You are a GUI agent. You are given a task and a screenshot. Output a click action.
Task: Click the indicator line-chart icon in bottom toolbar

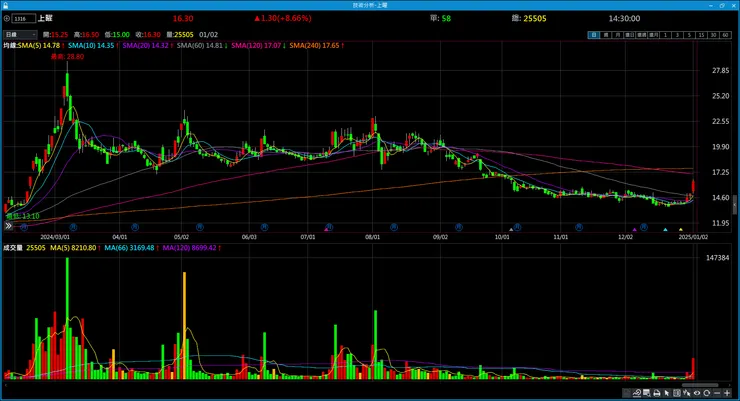[637, 393]
